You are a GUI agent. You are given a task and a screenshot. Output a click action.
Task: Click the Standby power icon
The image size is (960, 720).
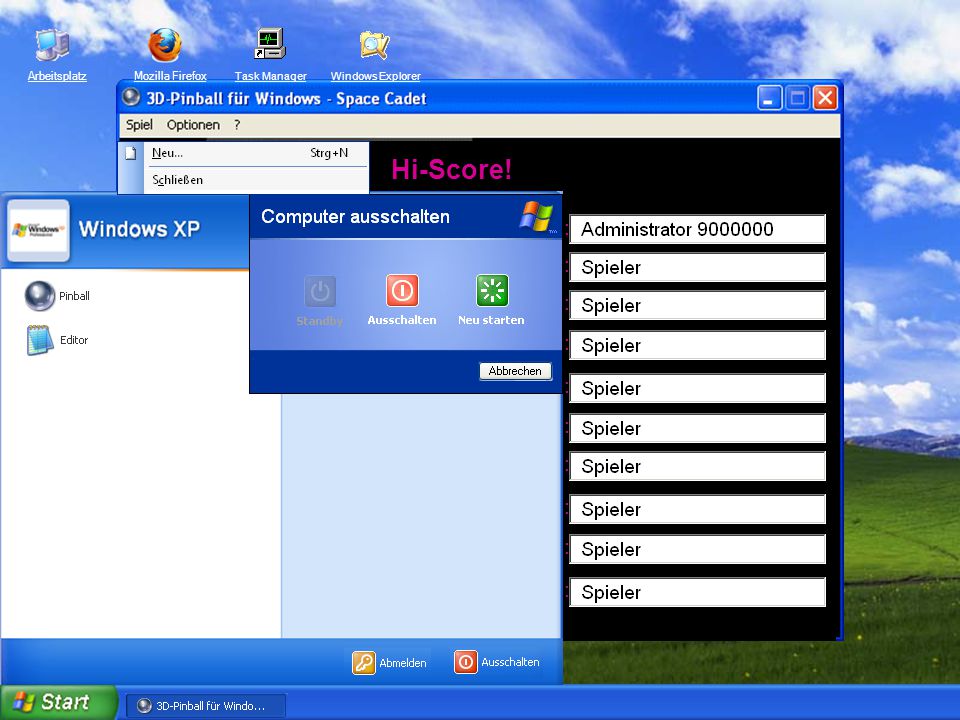pyautogui.click(x=320, y=291)
